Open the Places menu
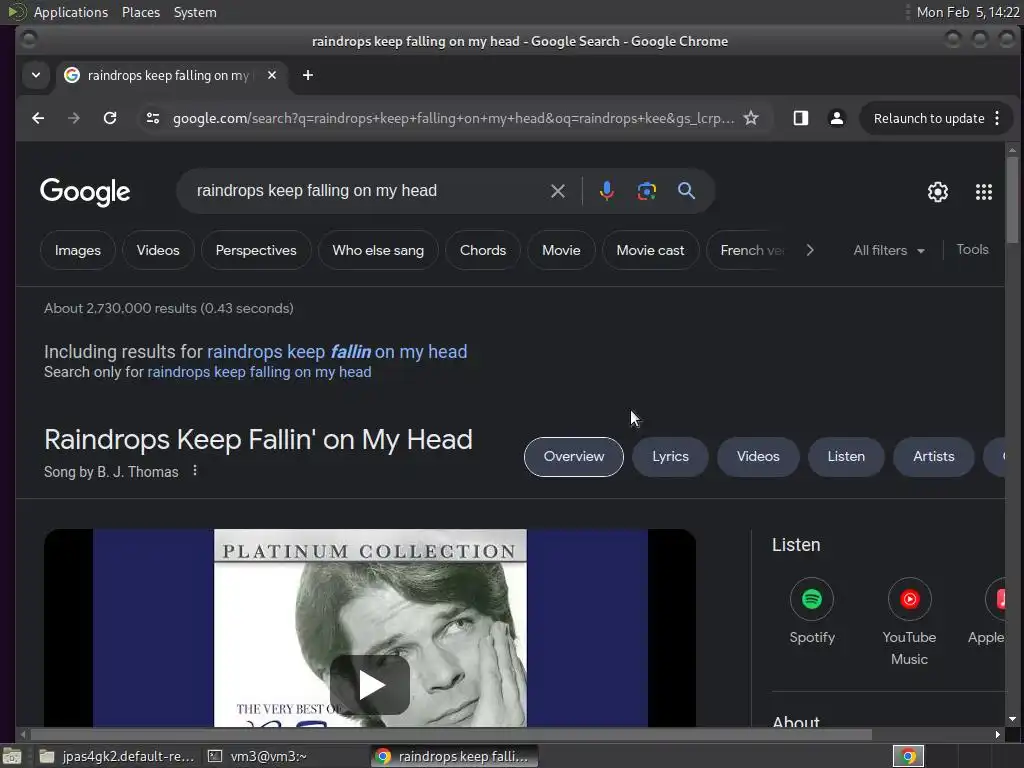1024x768 pixels. [x=140, y=12]
